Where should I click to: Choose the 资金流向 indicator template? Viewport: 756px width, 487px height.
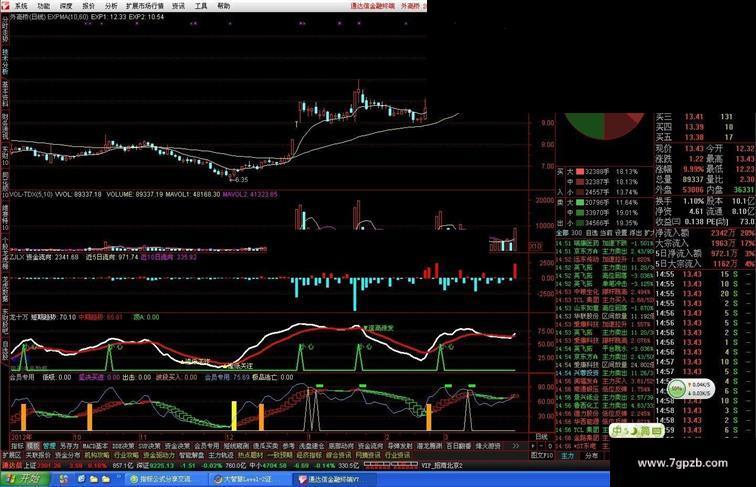point(370,446)
